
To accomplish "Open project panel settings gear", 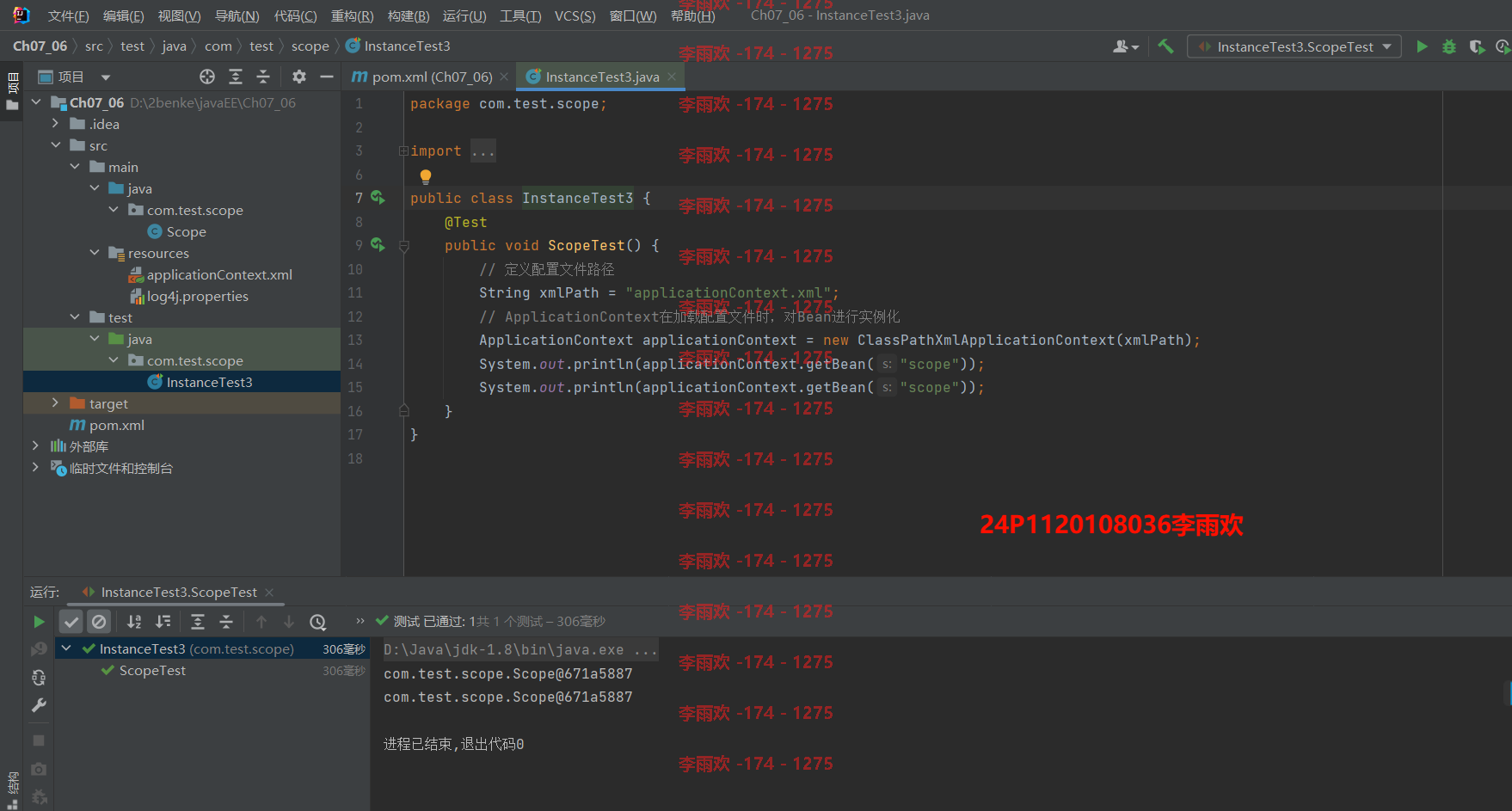I will [298, 77].
